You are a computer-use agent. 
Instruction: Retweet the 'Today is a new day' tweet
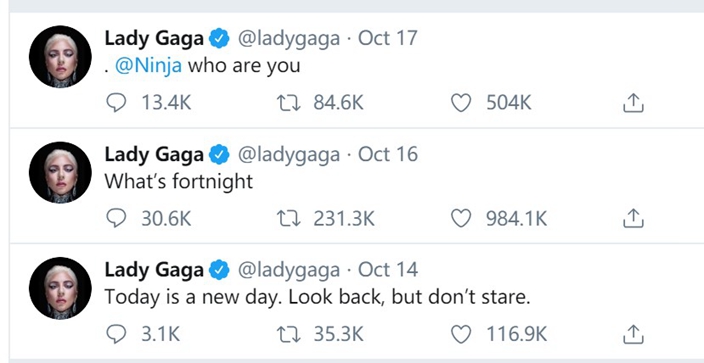288,334
